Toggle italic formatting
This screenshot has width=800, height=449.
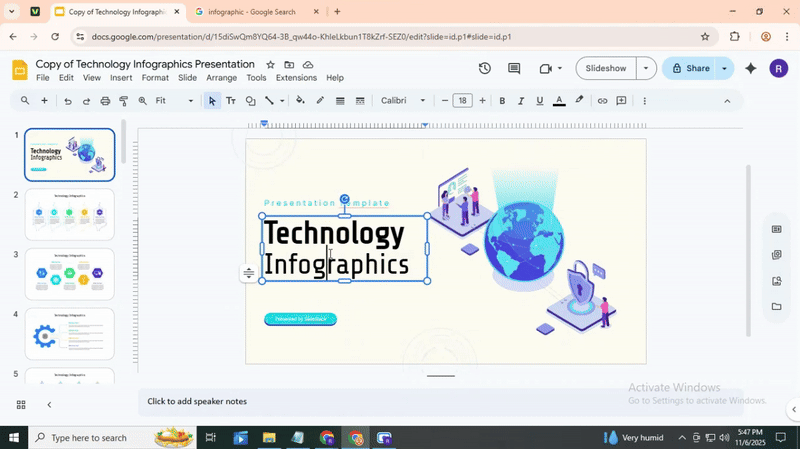[x=521, y=101]
